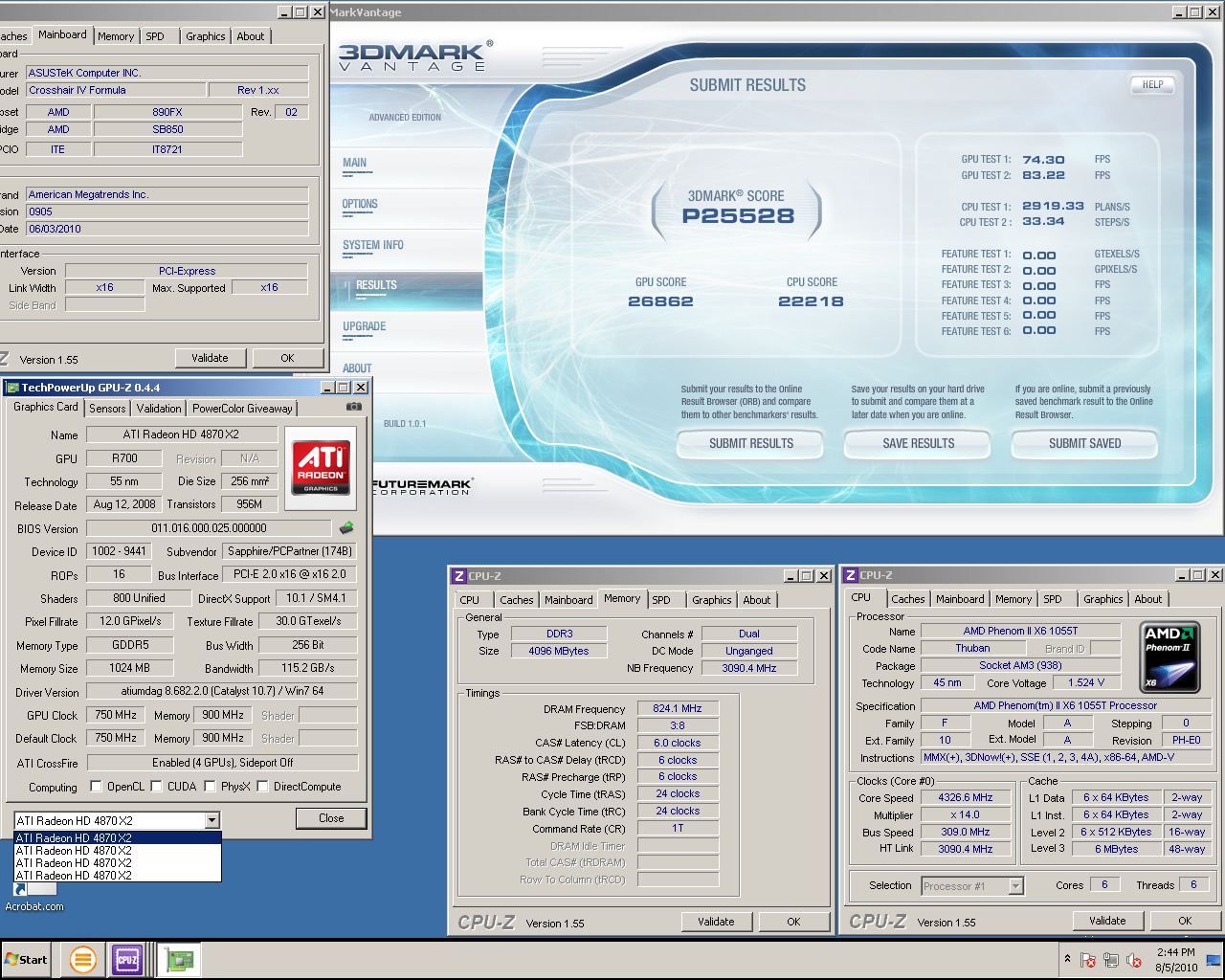Switch to the Validation tab in GPU-Z
Image resolution: width=1225 pixels, height=980 pixels.
point(159,408)
